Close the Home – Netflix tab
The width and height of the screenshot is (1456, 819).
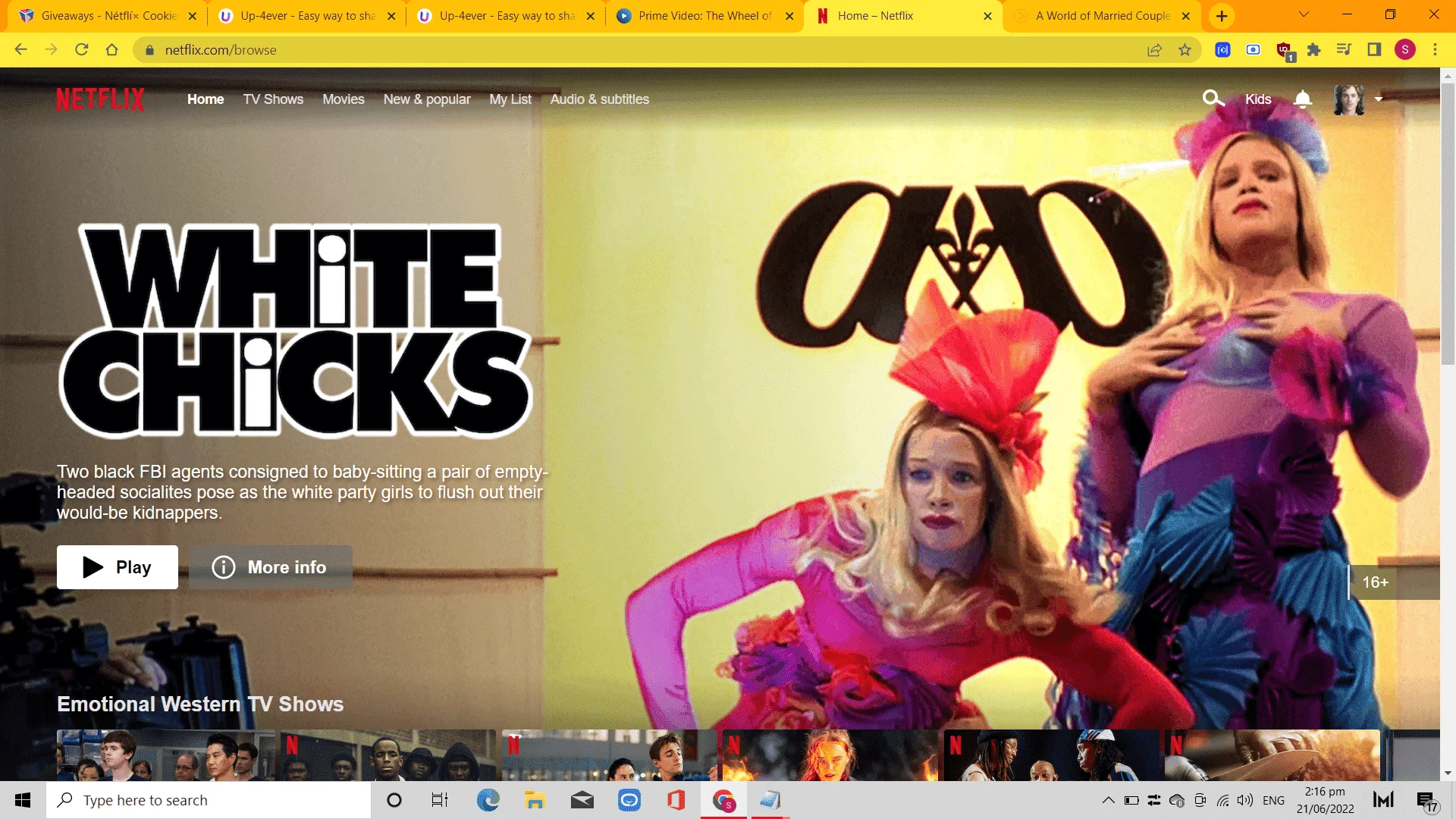coord(987,16)
